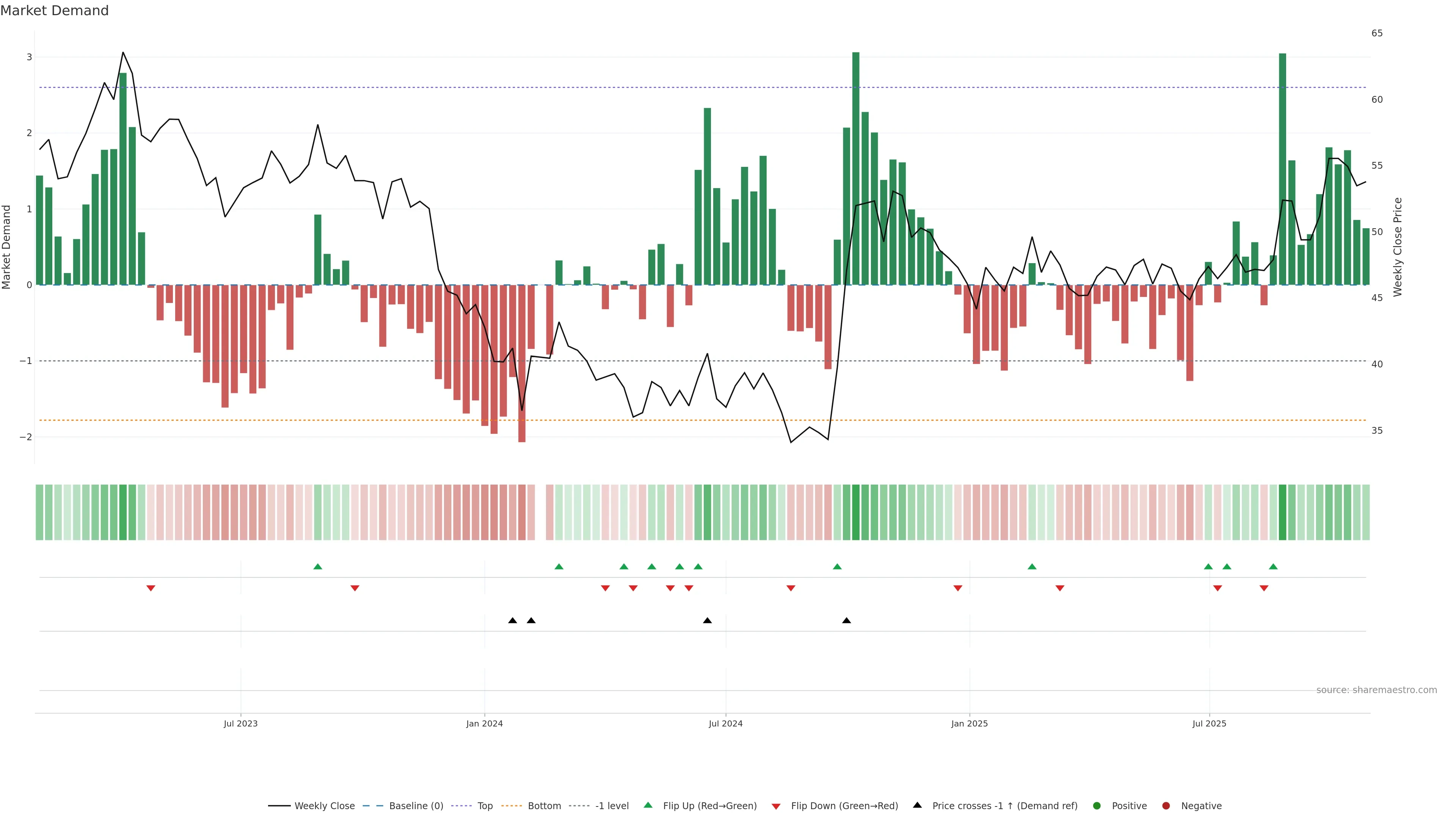Click the red Negative legend dot
Viewport: 1456px width, 819px height.
tap(1166, 805)
